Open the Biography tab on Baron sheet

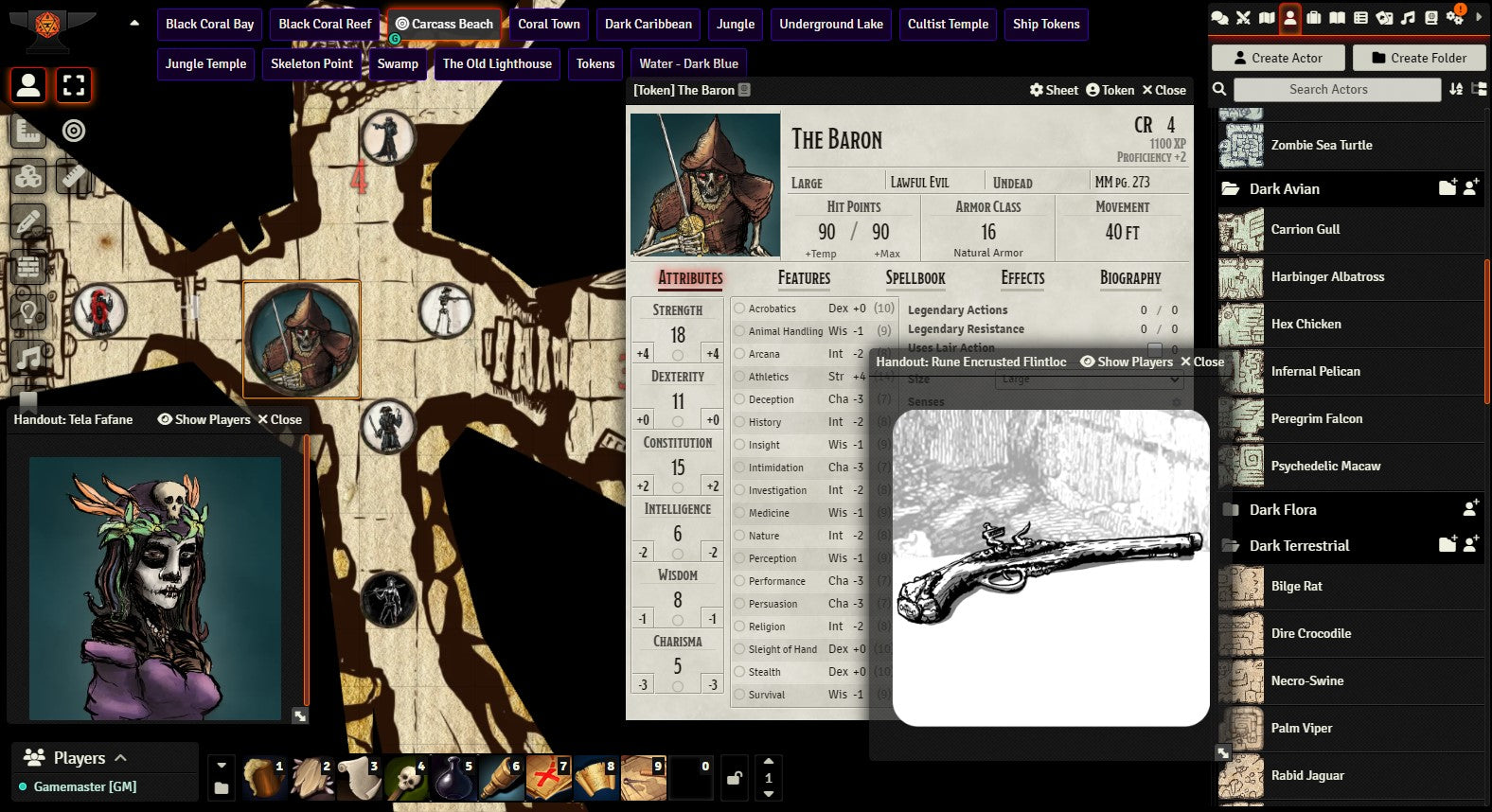pos(1129,278)
